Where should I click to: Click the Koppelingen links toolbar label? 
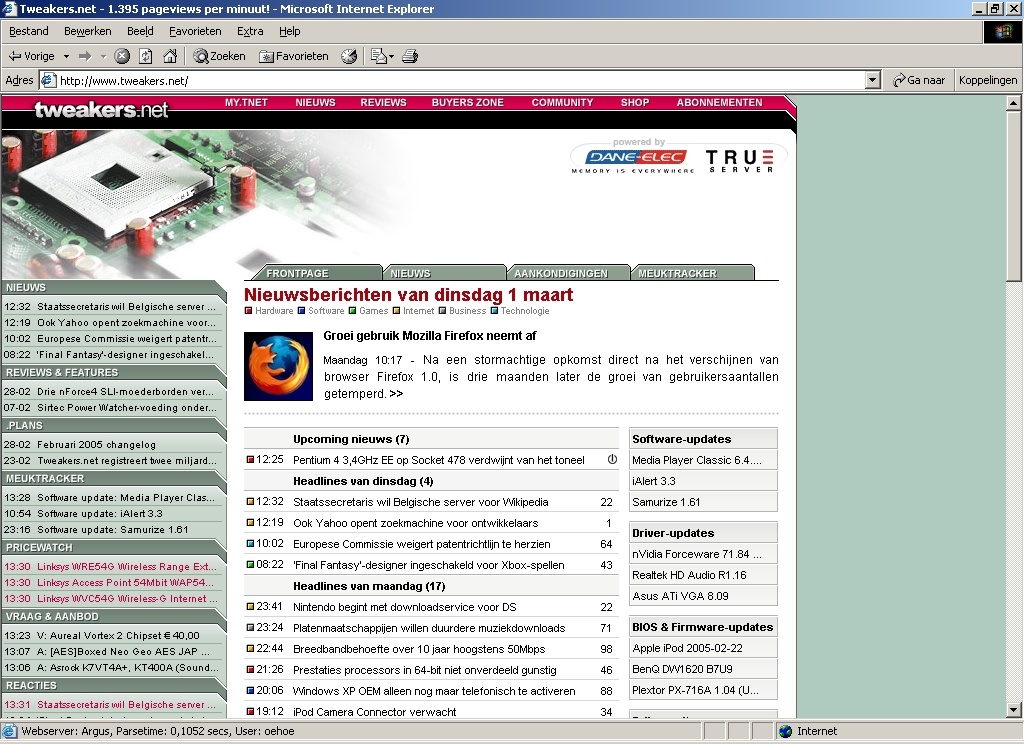point(988,80)
